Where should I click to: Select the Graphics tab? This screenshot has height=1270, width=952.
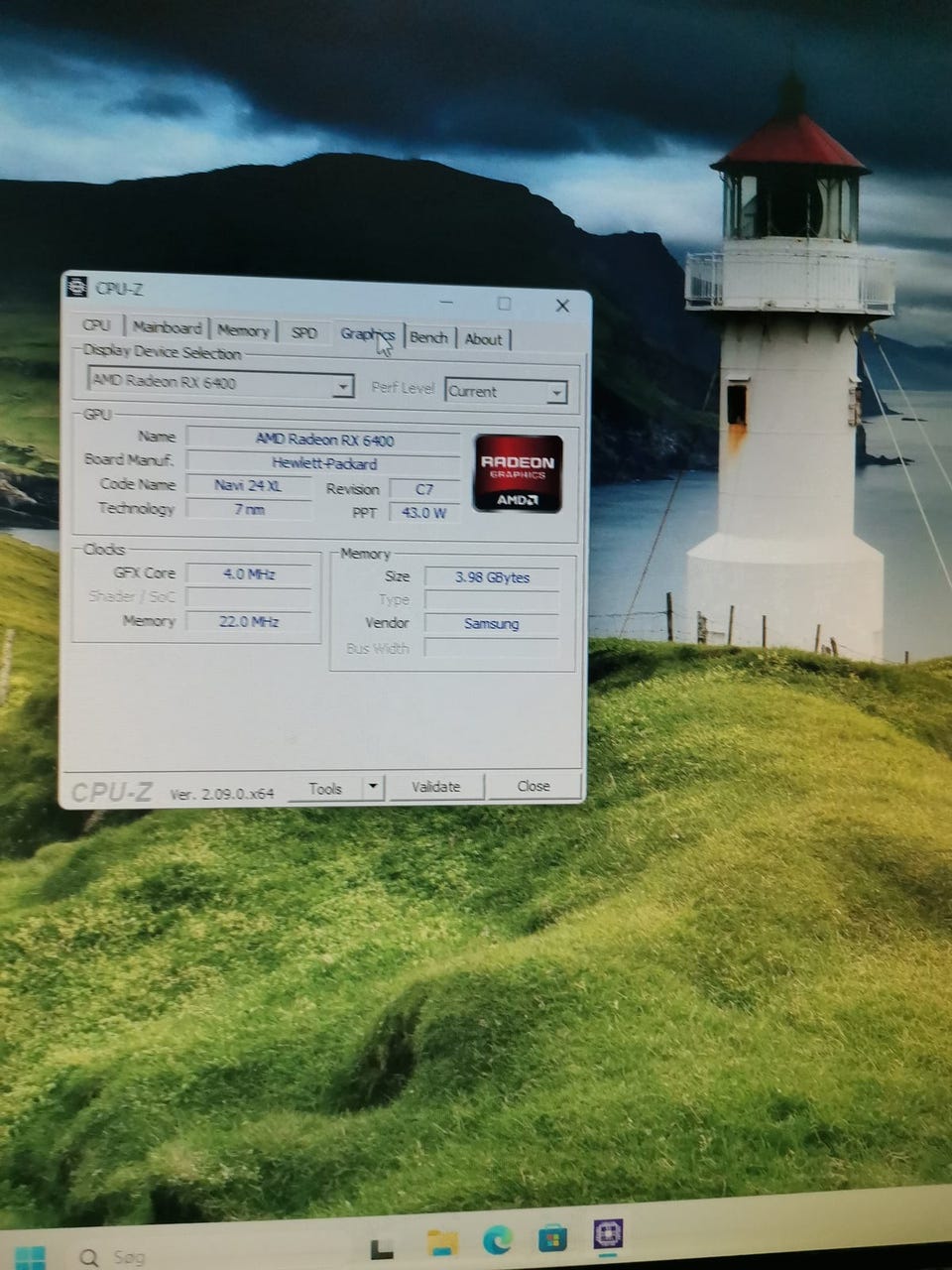click(x=368, y=333)
